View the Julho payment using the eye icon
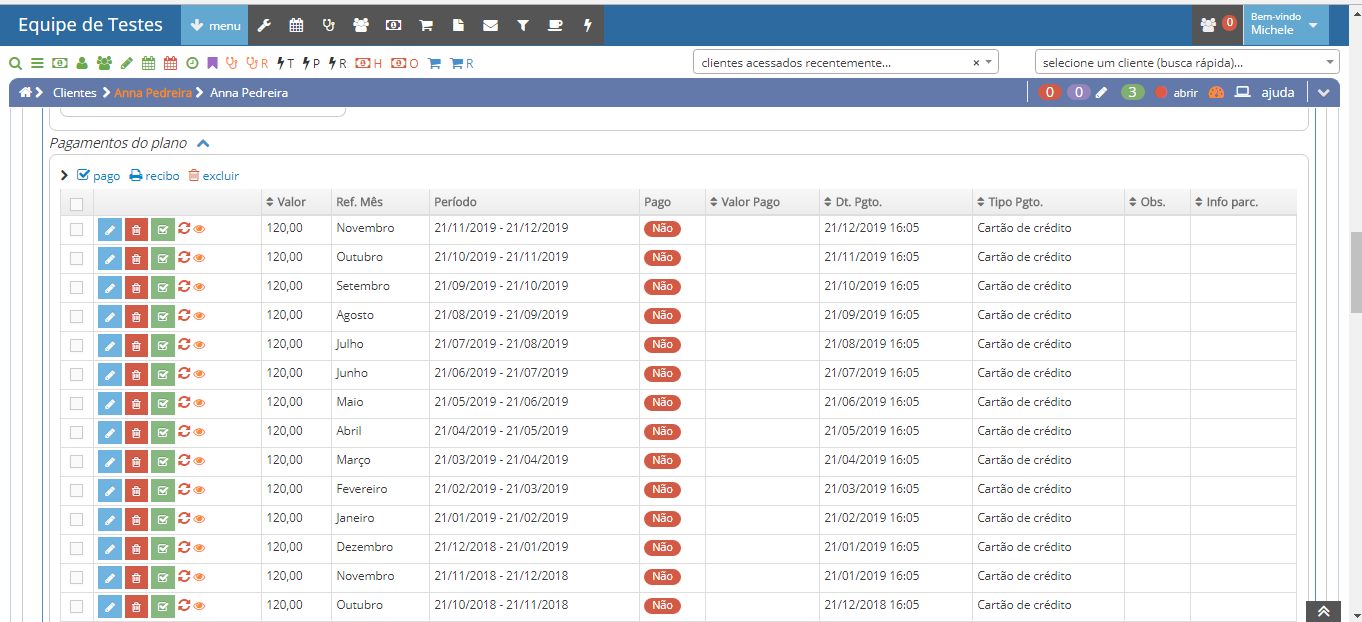The width and height of the screenshot is (1362, 622). (x=199, y=345)
